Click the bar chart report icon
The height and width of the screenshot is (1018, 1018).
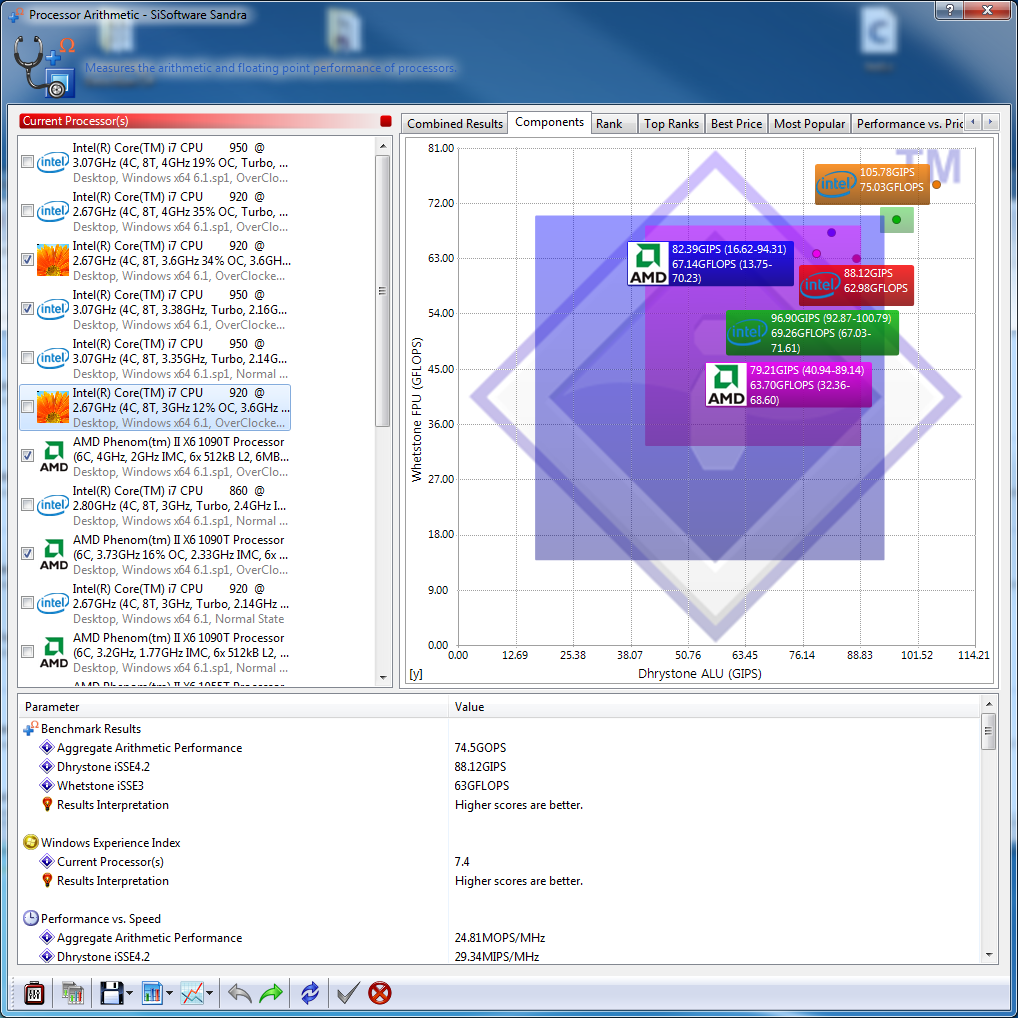pos(152,993)
